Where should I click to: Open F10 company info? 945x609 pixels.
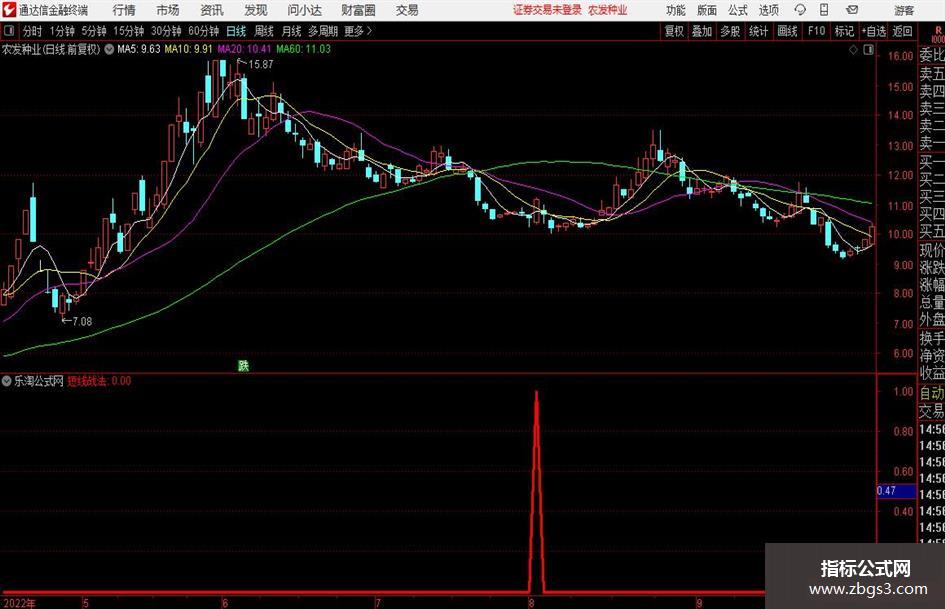tap(817, 31)
